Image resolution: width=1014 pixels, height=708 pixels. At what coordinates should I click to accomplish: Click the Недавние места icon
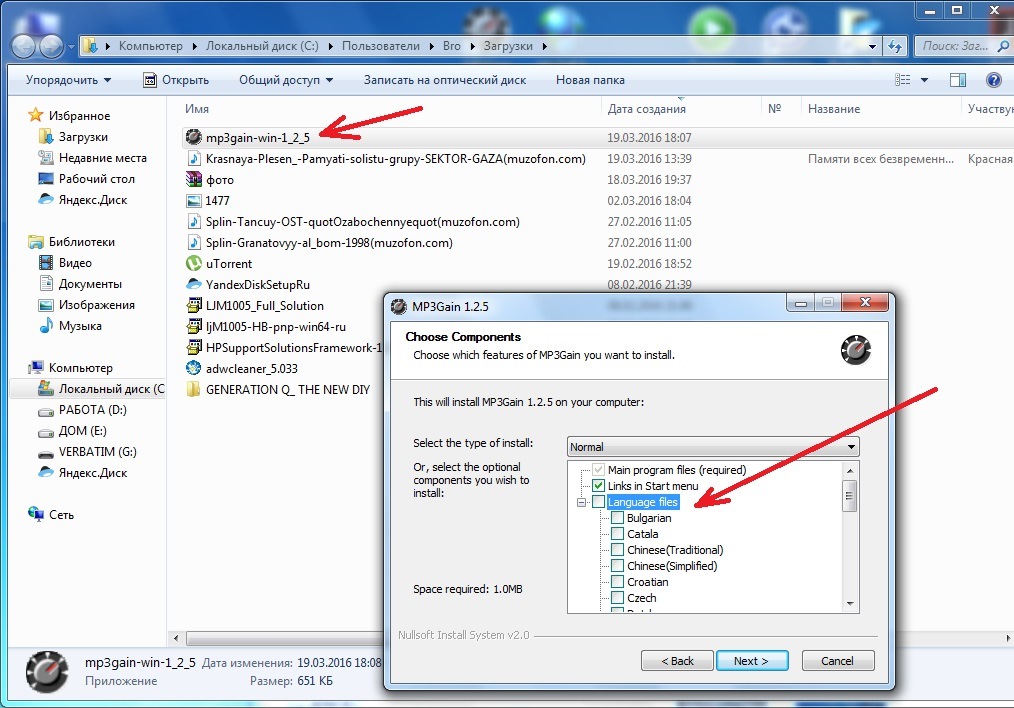click(45, 157)
